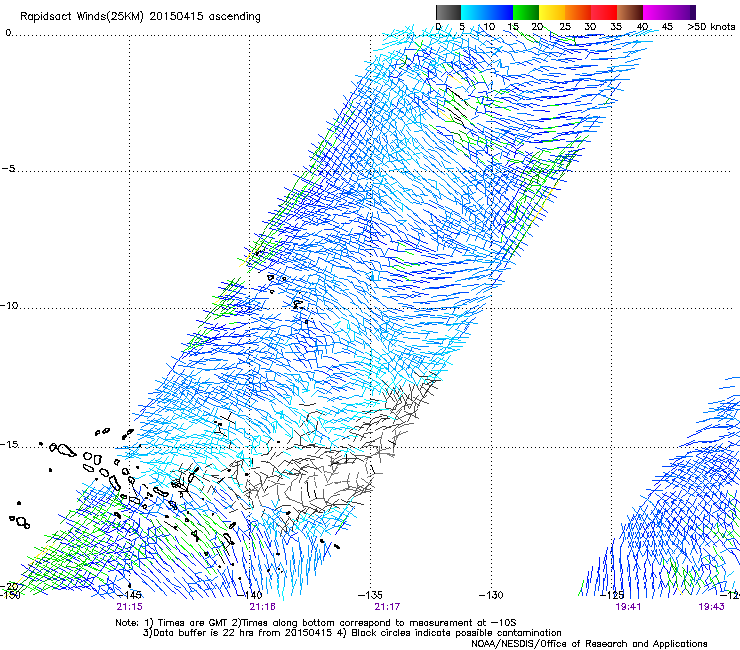This screenshot has width=740, height=650.
Task: Click the green 15-20 knots legend segment
Action: point(526,12)
